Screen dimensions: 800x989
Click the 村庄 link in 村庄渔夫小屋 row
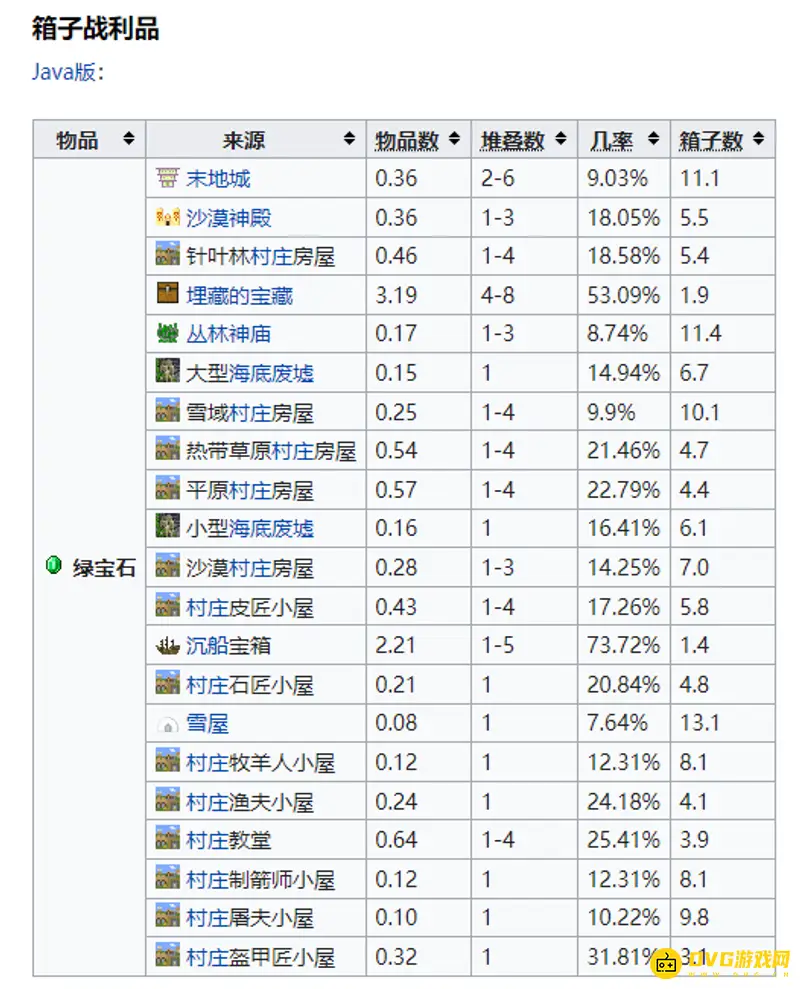click(208, 802)
